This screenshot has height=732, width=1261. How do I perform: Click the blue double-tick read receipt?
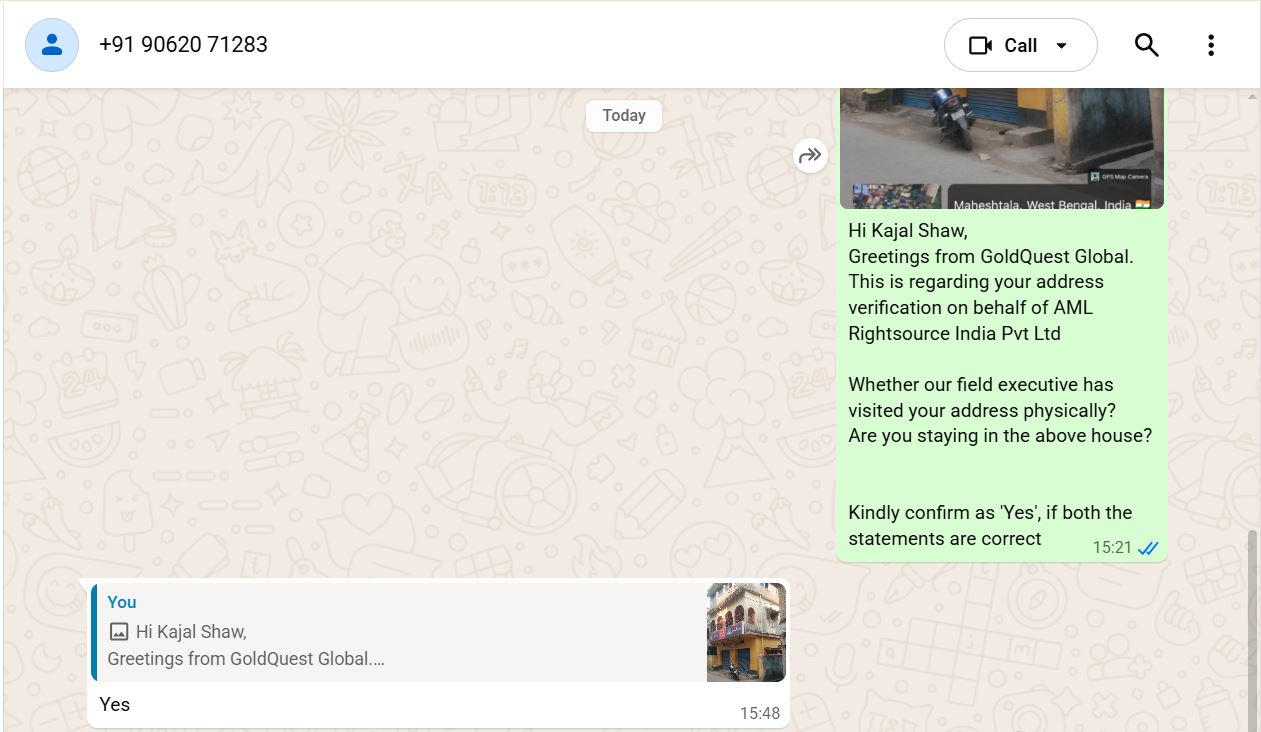point(1148,548)
